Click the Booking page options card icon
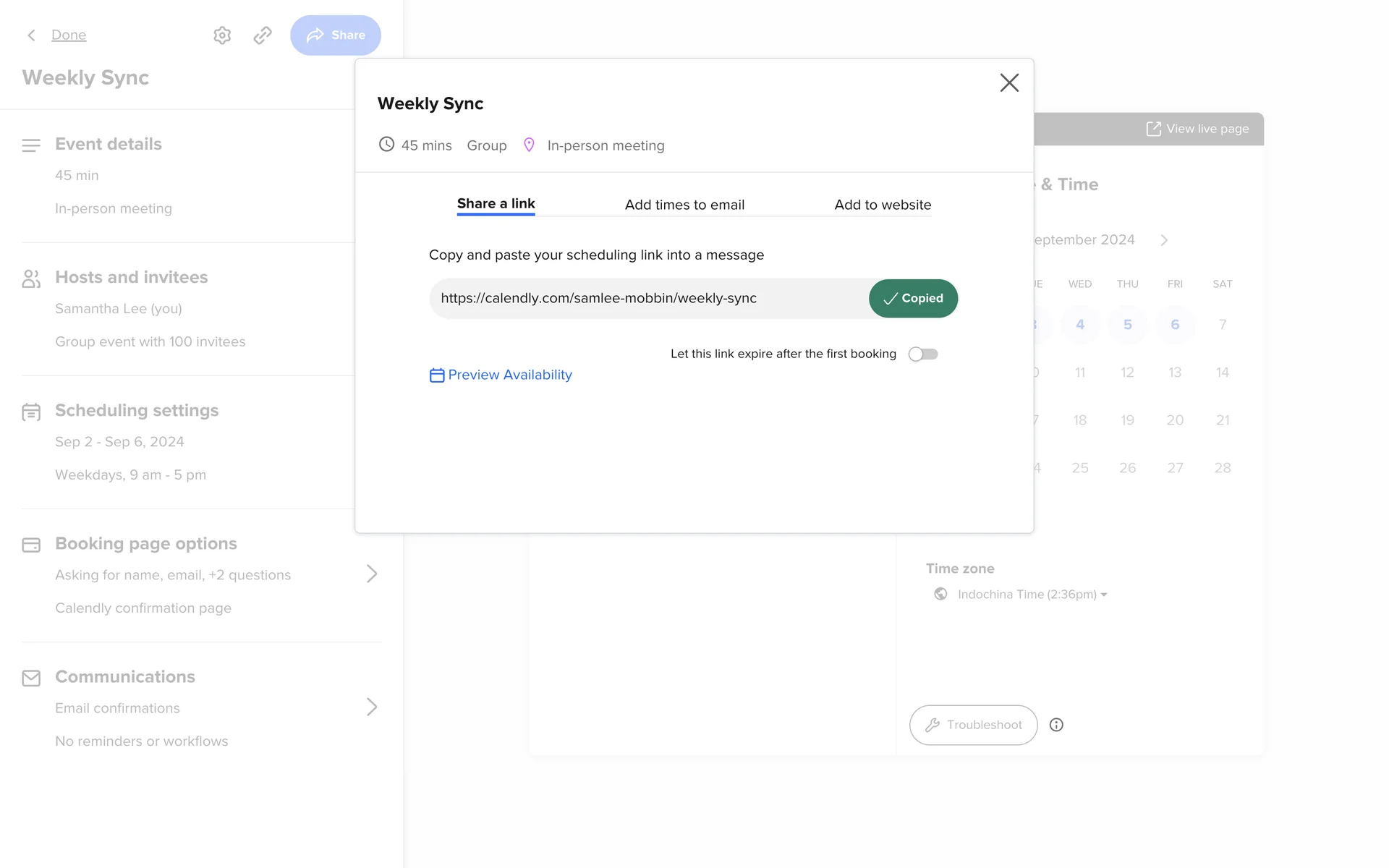 pos(31,545)
